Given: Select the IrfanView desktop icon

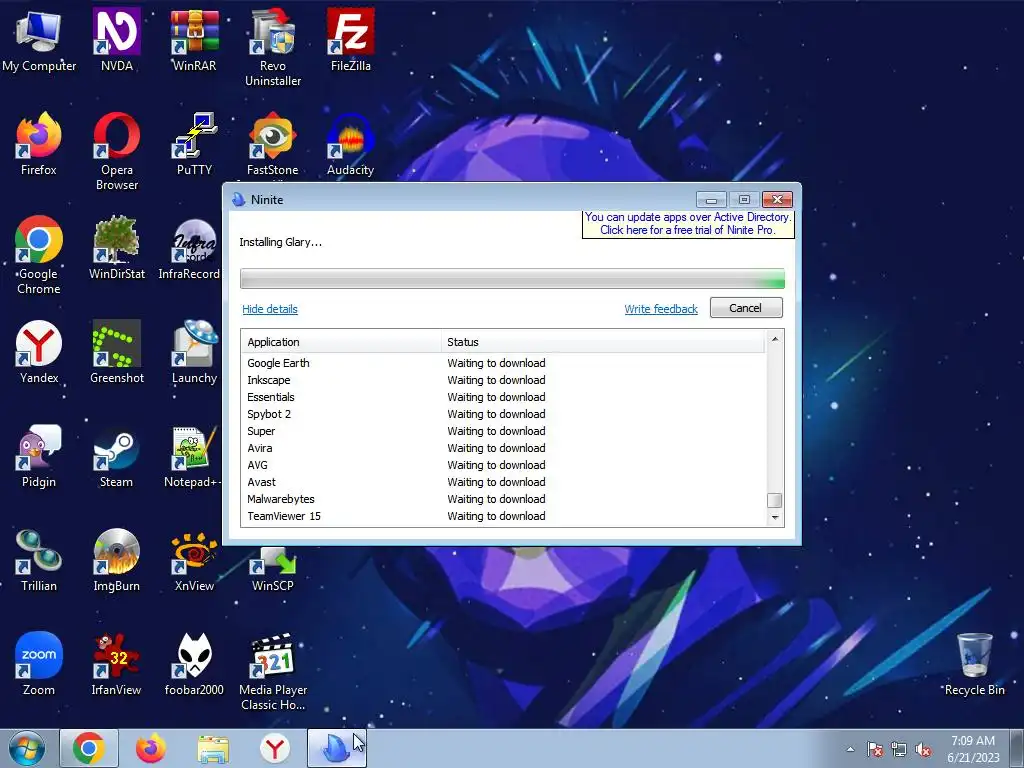Looking at the screenshot, I should (x=116, y=664).
